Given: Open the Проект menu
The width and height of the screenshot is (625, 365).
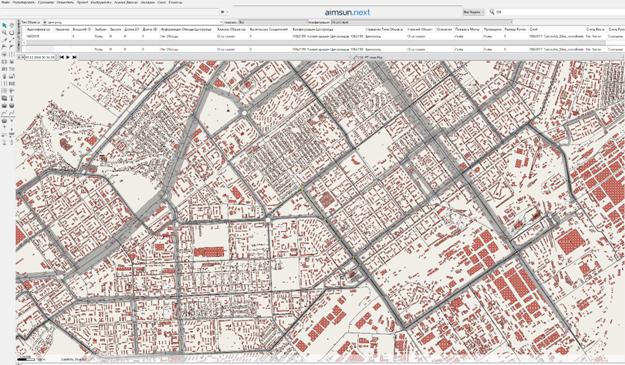Looking at the screenshot, I should coord(83,2).
